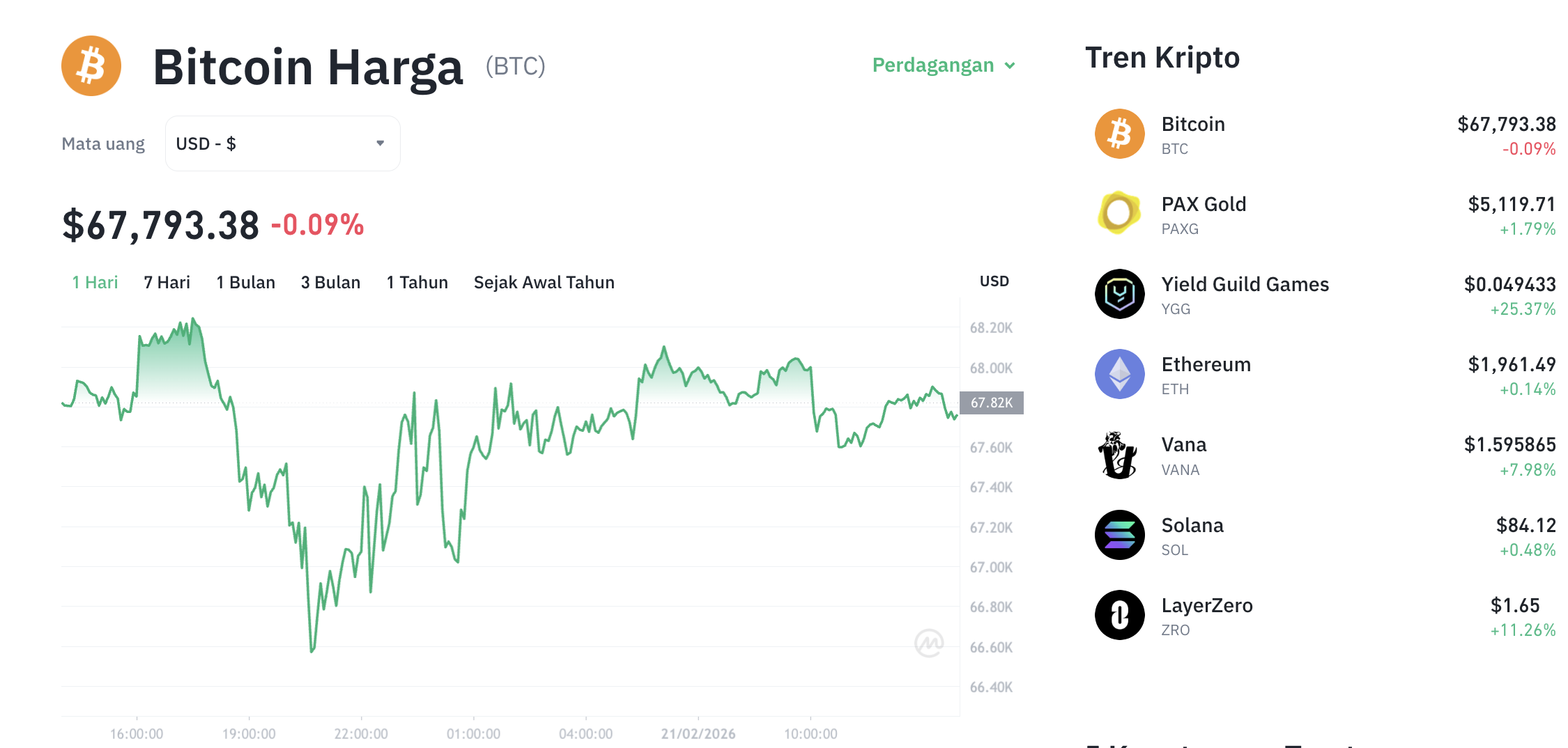Select the 1 Tahun chart range
Viewport: 1568px width, 748px height.
pos(416,282)
